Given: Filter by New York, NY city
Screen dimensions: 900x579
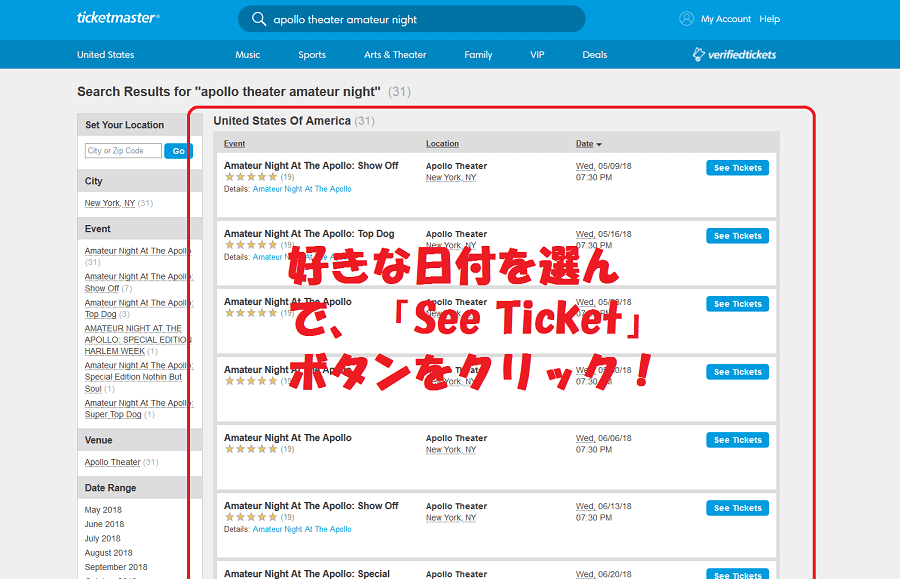Looking at the screenshot, I should (x=110, y=203).
